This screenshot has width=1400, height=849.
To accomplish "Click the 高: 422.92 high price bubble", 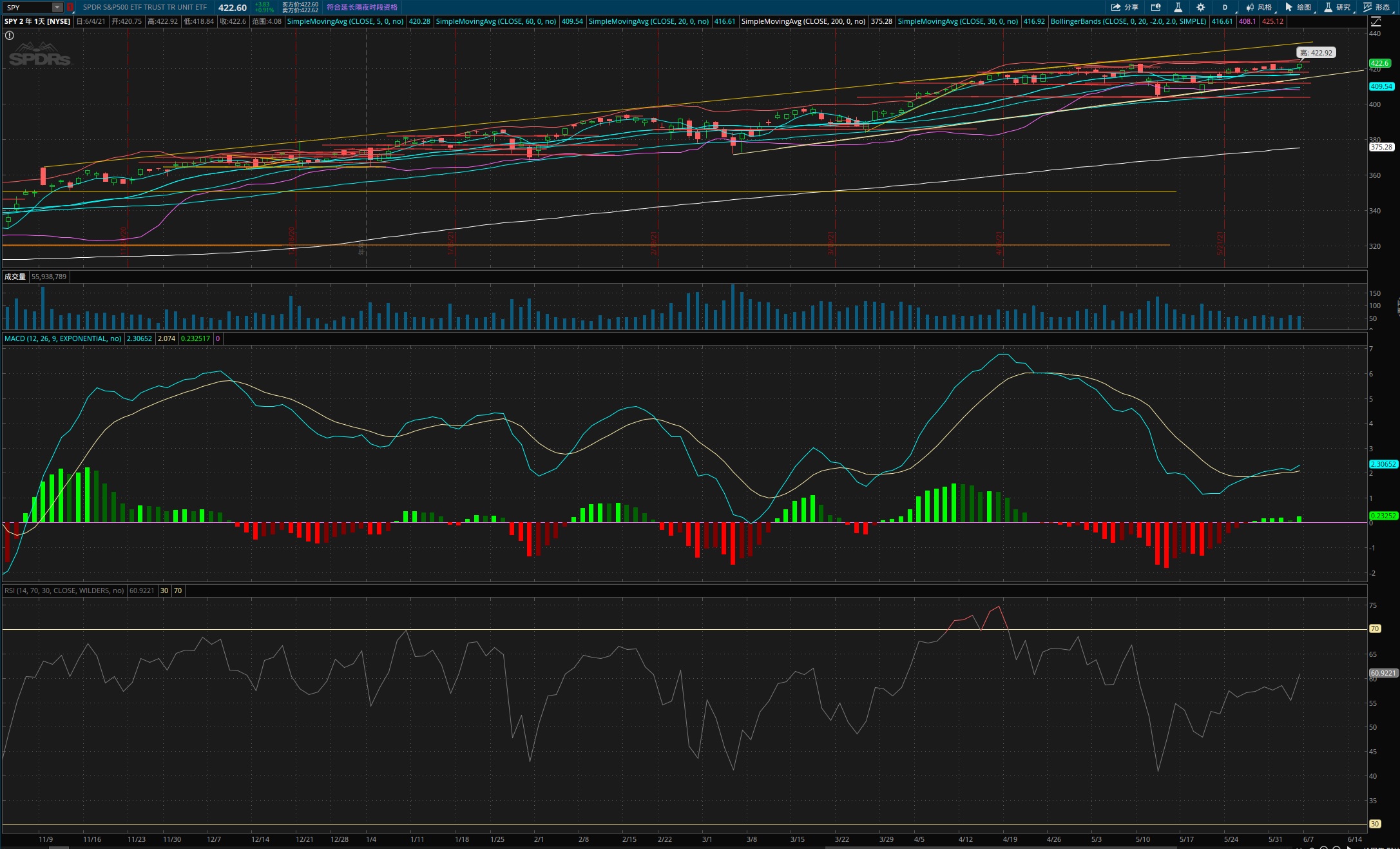I will coord(1316,53).
